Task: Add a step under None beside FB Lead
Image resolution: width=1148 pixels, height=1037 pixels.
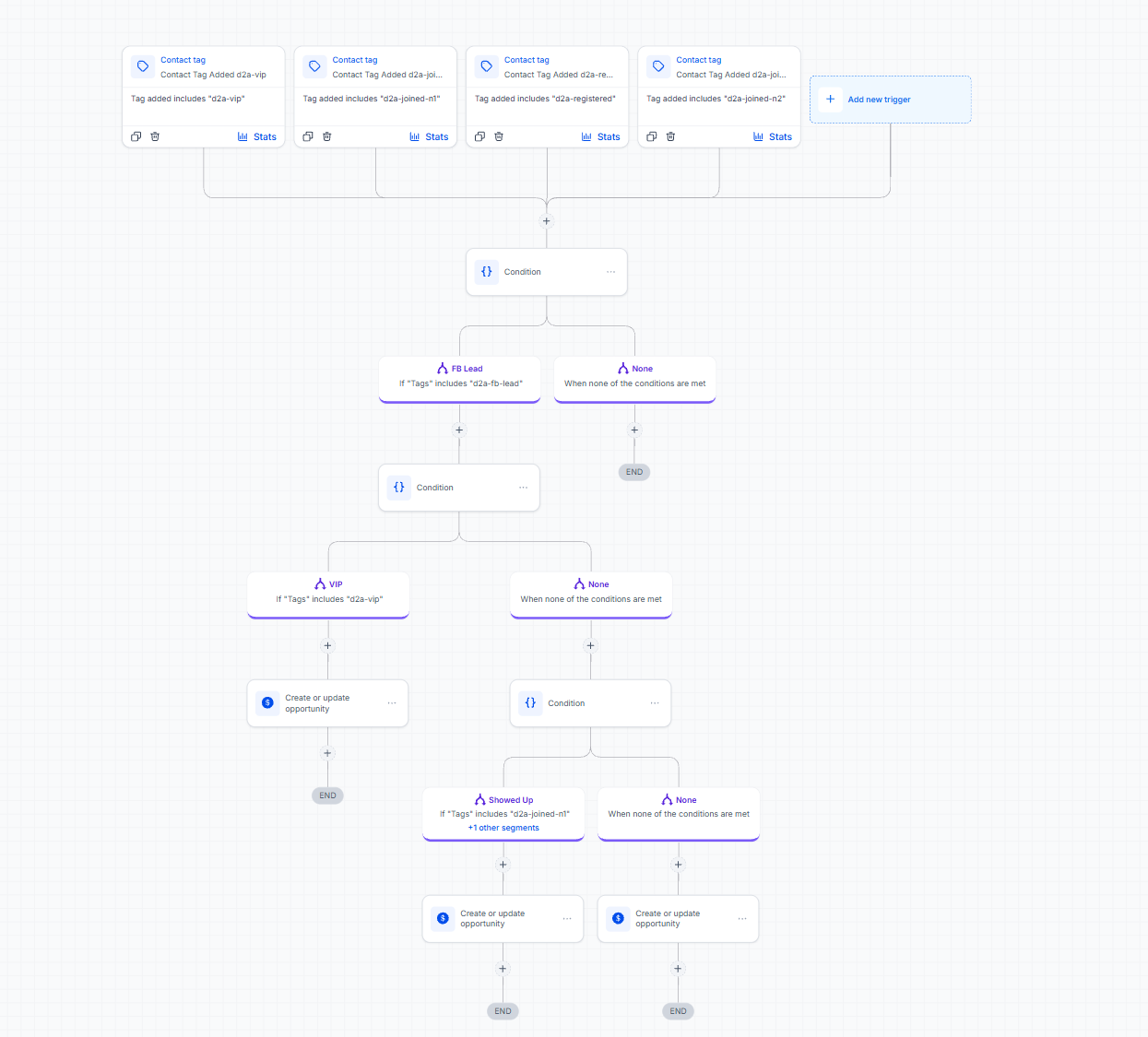Action: (x=634, y=430)
